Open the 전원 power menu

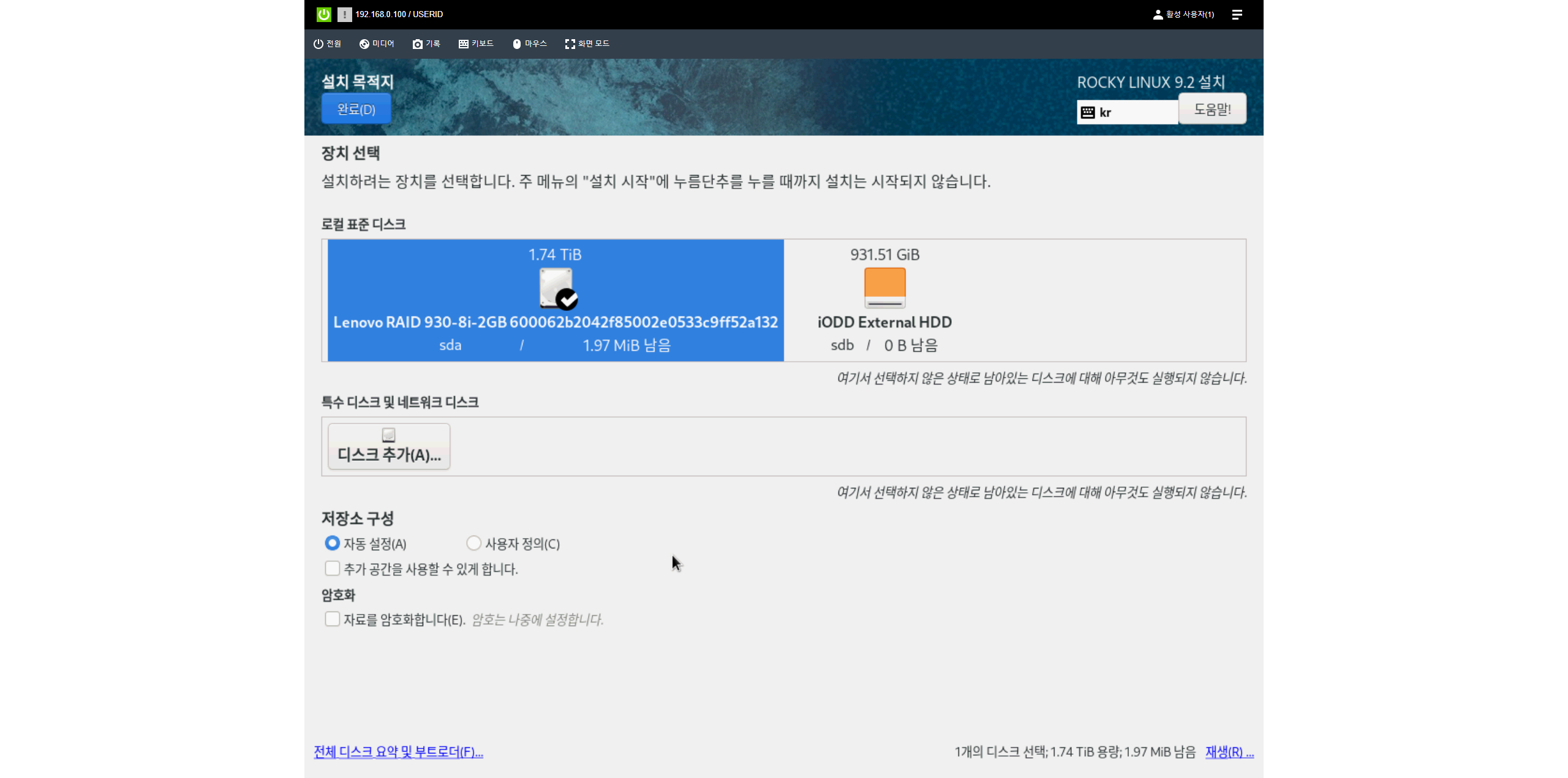(327, 43)
